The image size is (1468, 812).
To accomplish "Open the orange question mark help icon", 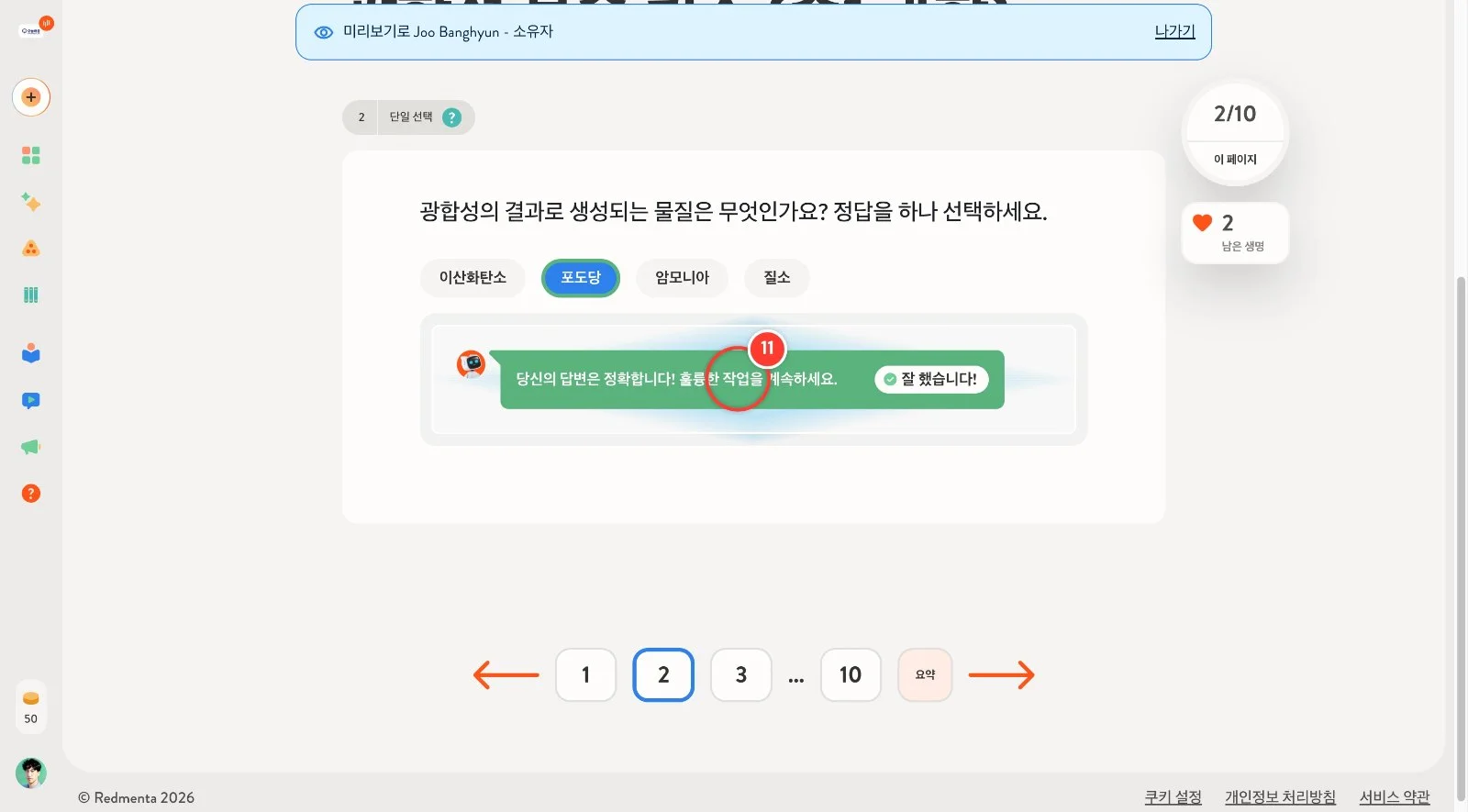I will click(31, 494).
